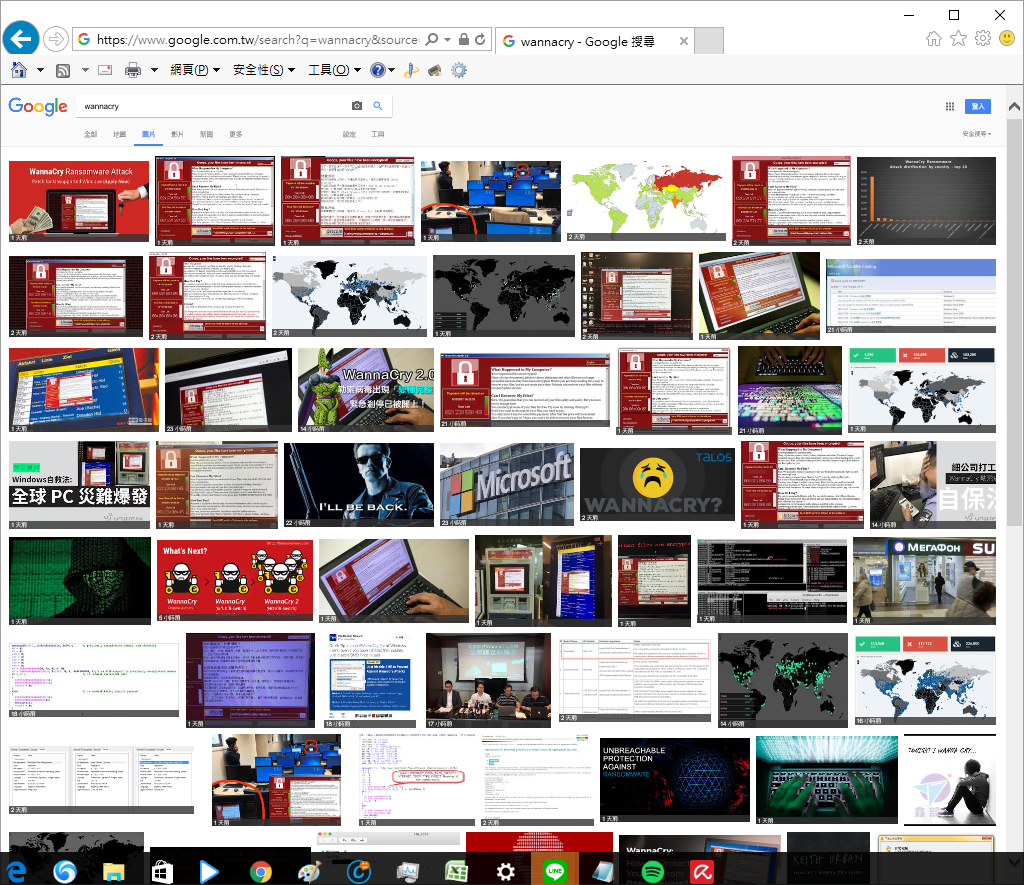Viewport: 1024px width, 885px height.
Task: Click the Print icon in command bar
Action: 133,70
